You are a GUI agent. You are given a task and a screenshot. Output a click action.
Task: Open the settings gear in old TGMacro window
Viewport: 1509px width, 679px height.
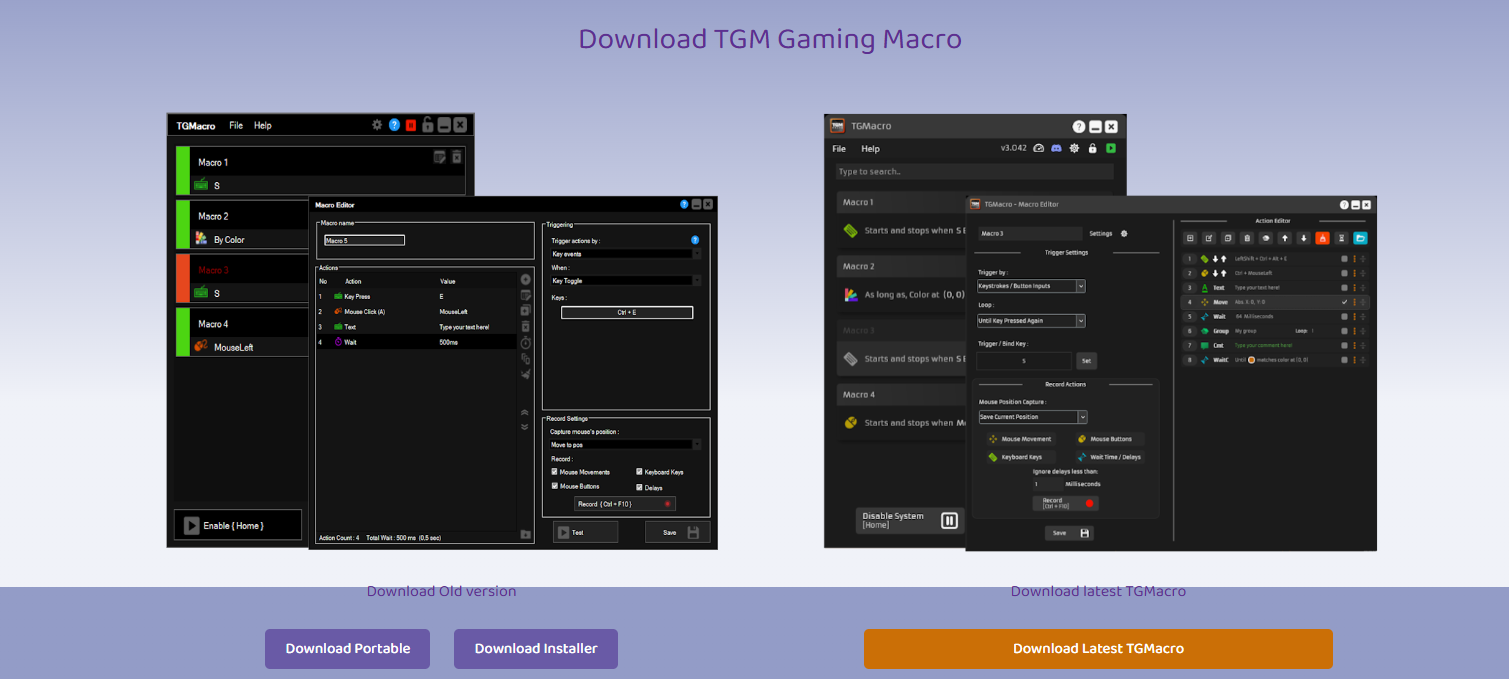pyautogui.click(x=377, y=125)
